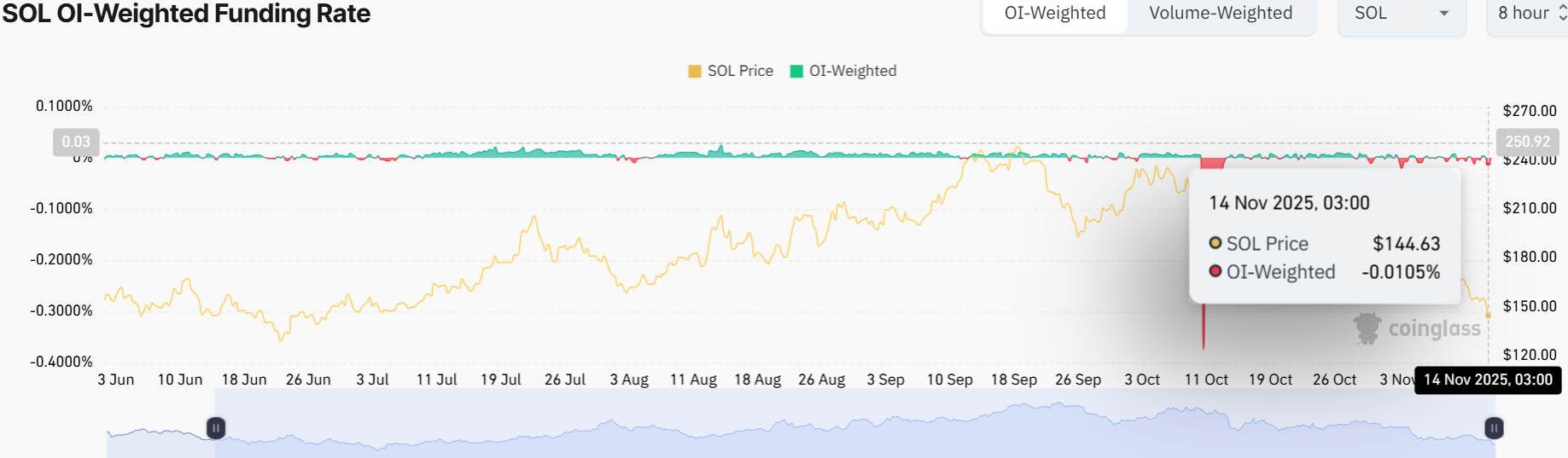Click the 0.03 left axis marker label
This screenshot has width=1568, height=458.
(76, 142)
